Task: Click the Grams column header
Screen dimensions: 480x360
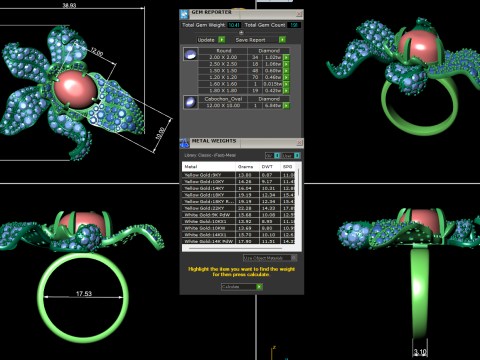Action: [247, 167]
